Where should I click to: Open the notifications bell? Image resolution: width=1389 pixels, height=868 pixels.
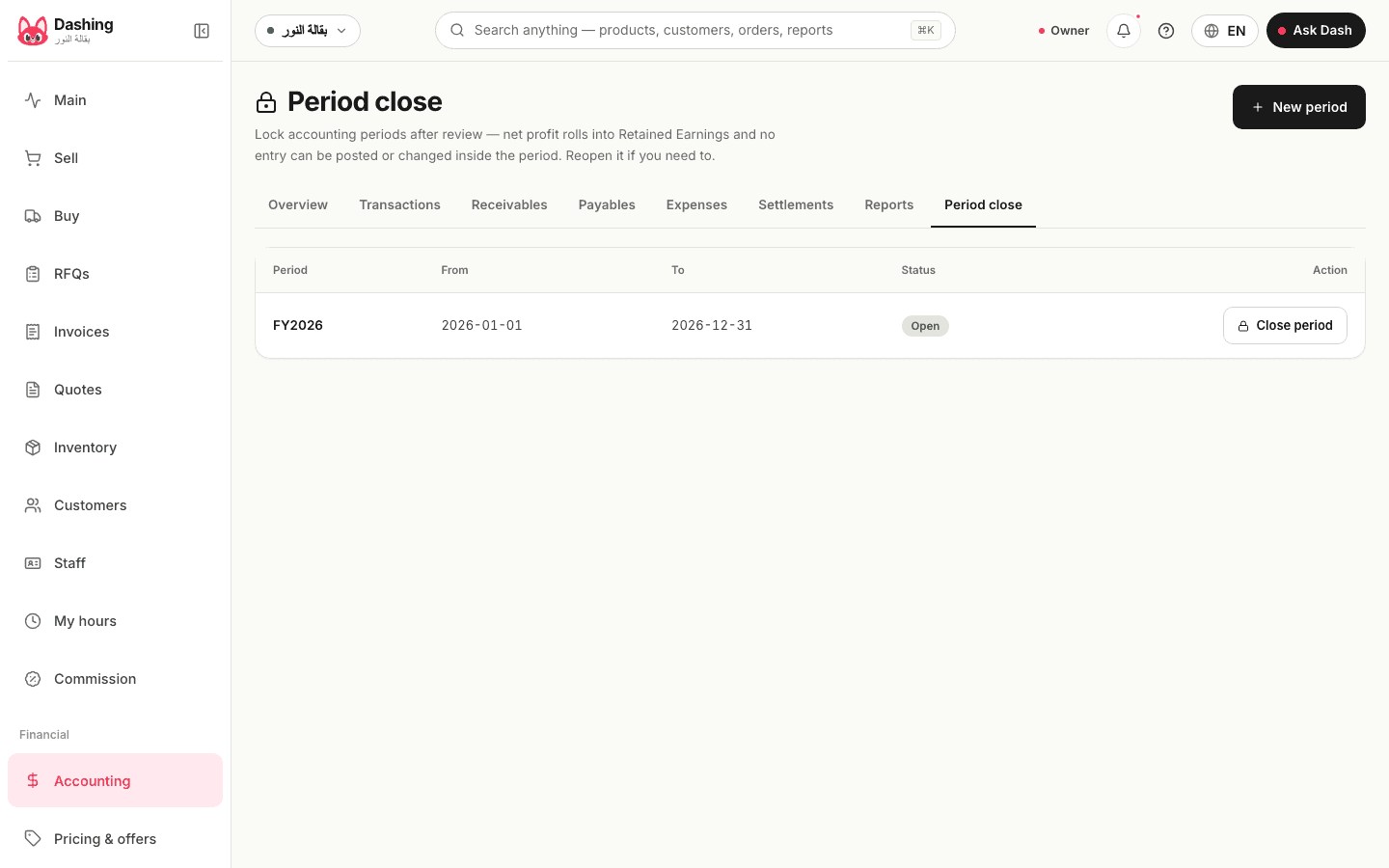(1124, 31)
